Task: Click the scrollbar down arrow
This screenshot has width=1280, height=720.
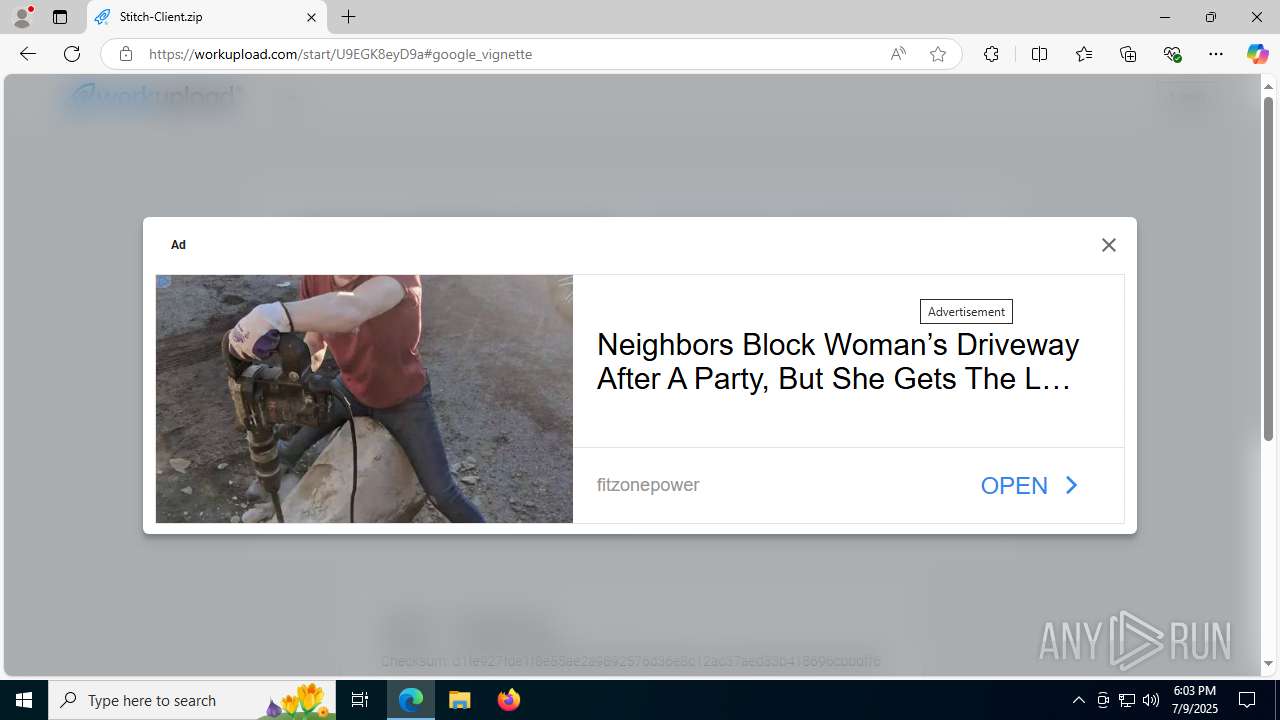Action: [1268, 663]
